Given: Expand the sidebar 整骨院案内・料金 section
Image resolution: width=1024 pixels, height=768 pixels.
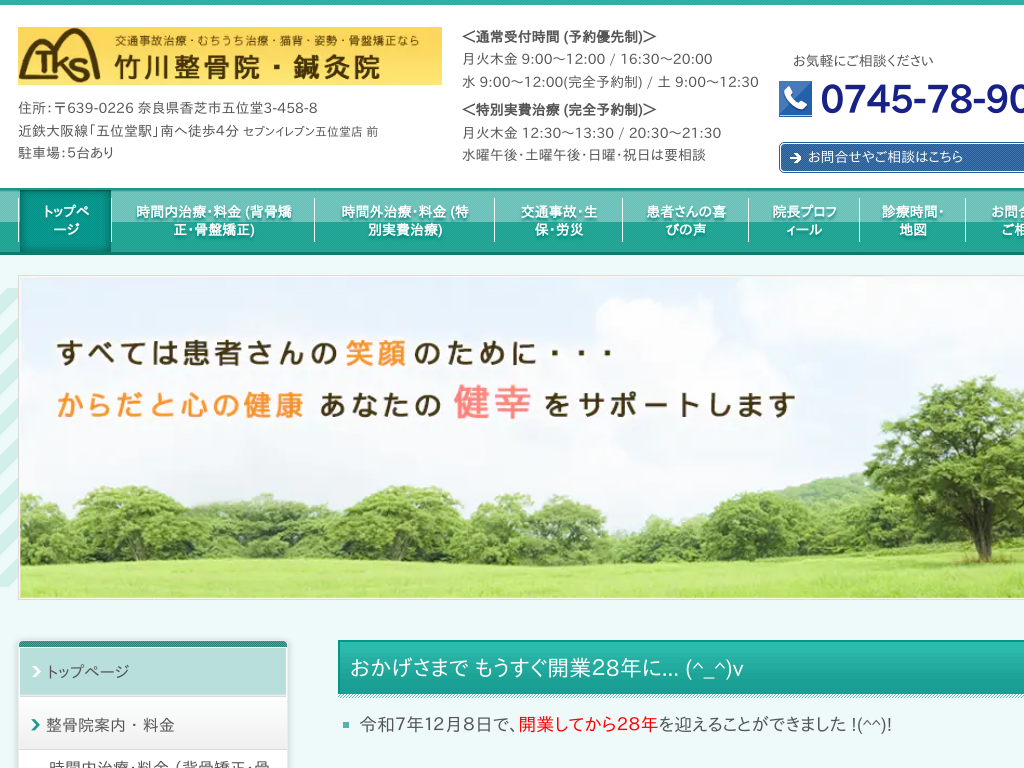Looking at the screenshot, I should point(153,725).
